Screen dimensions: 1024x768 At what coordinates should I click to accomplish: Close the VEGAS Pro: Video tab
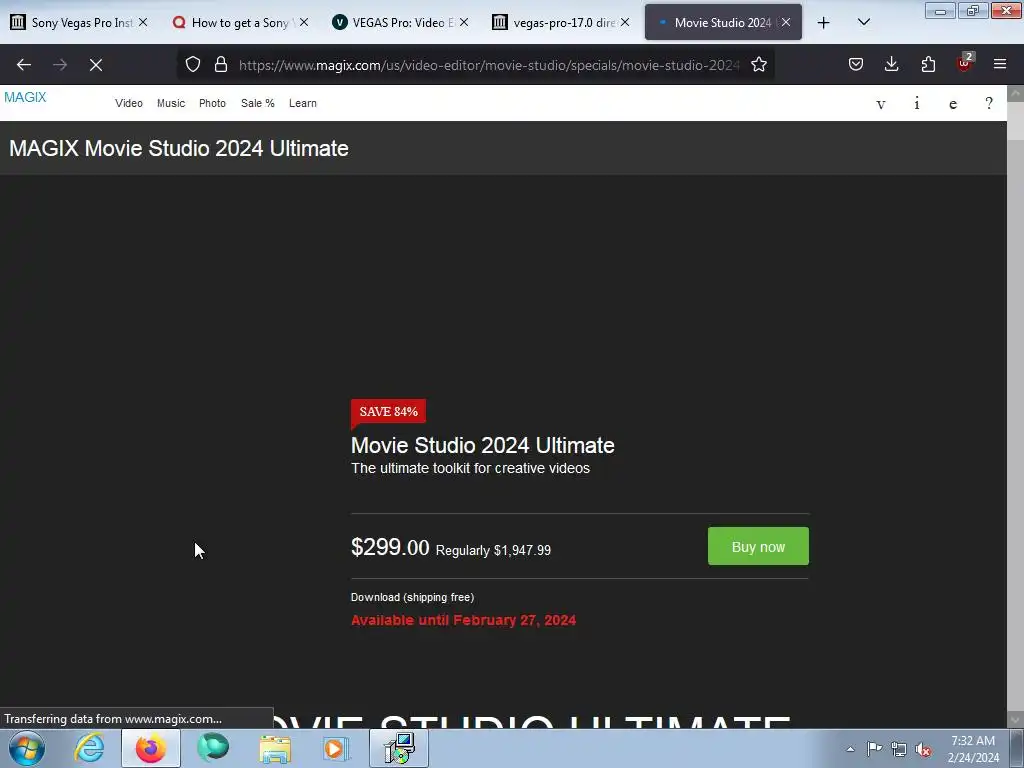tap(464, 22)
